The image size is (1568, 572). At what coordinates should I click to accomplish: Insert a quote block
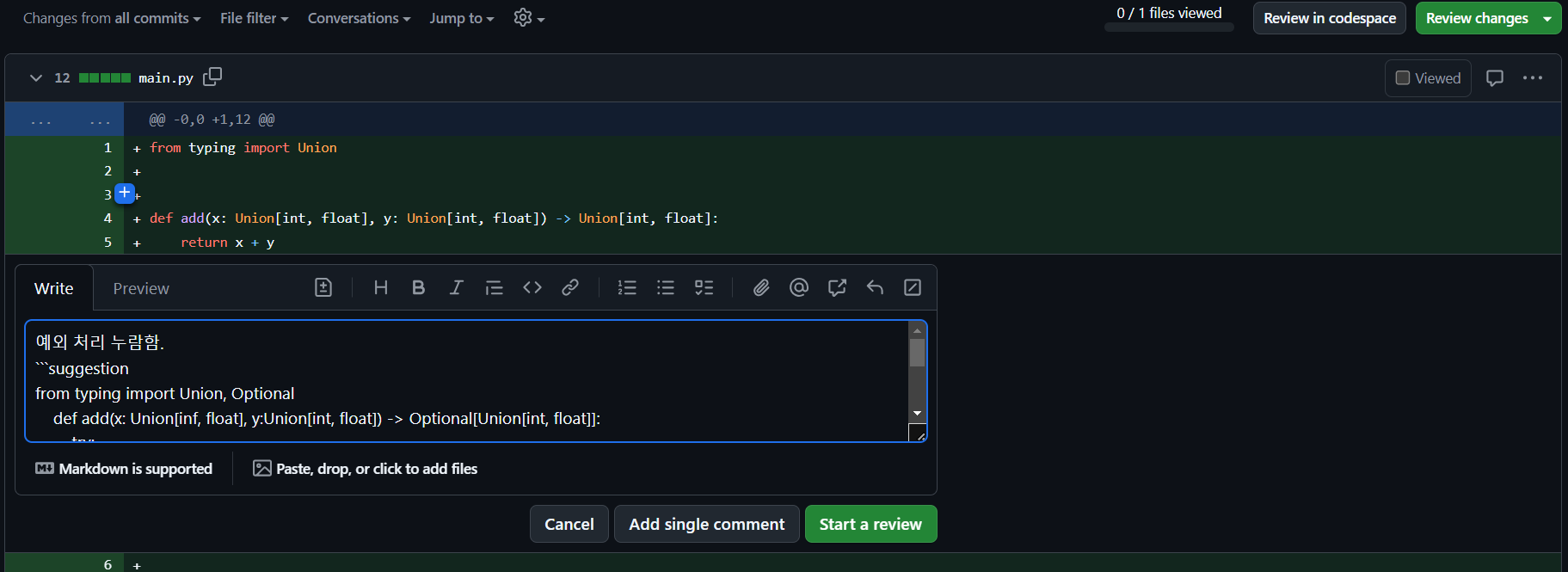pyautogui.click(x=494, y=287)
